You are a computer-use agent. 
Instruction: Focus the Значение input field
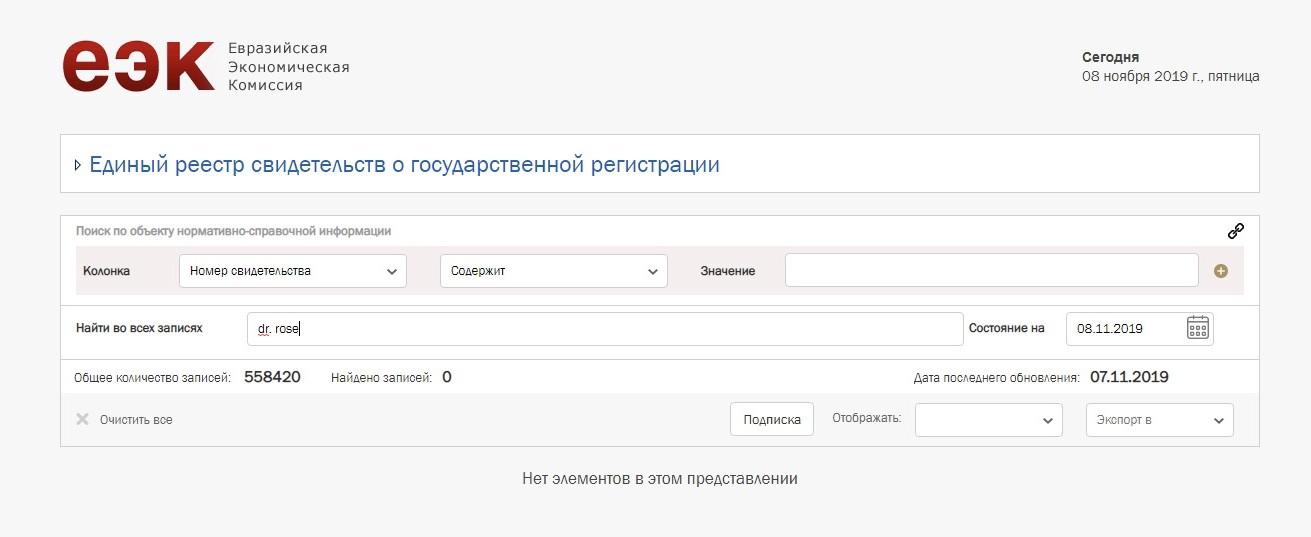[991, 270]
